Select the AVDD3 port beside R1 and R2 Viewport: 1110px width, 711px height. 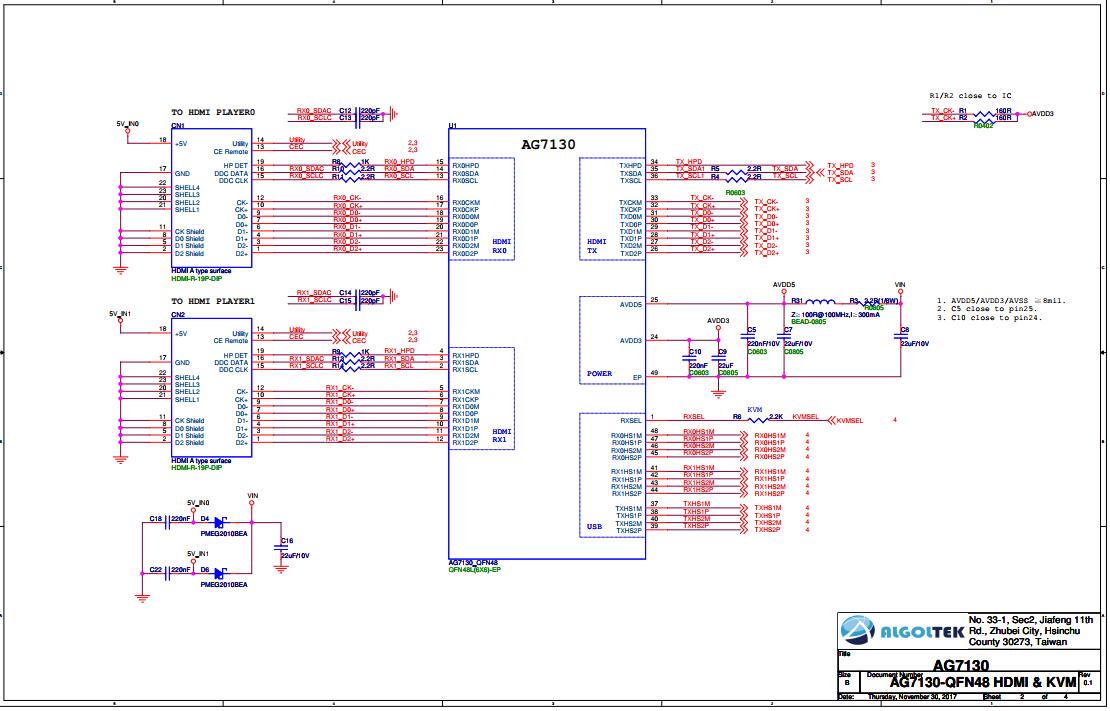(x=1040, y=114)
